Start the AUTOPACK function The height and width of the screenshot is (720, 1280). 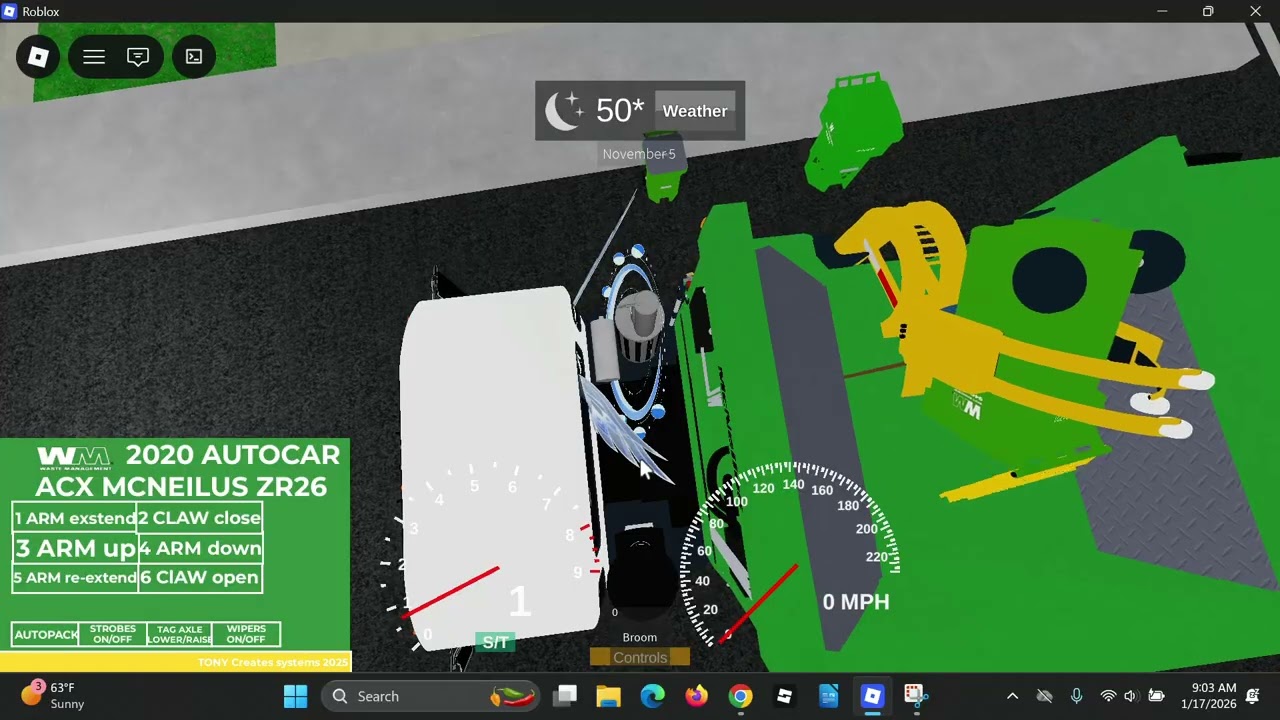[46, 635]
